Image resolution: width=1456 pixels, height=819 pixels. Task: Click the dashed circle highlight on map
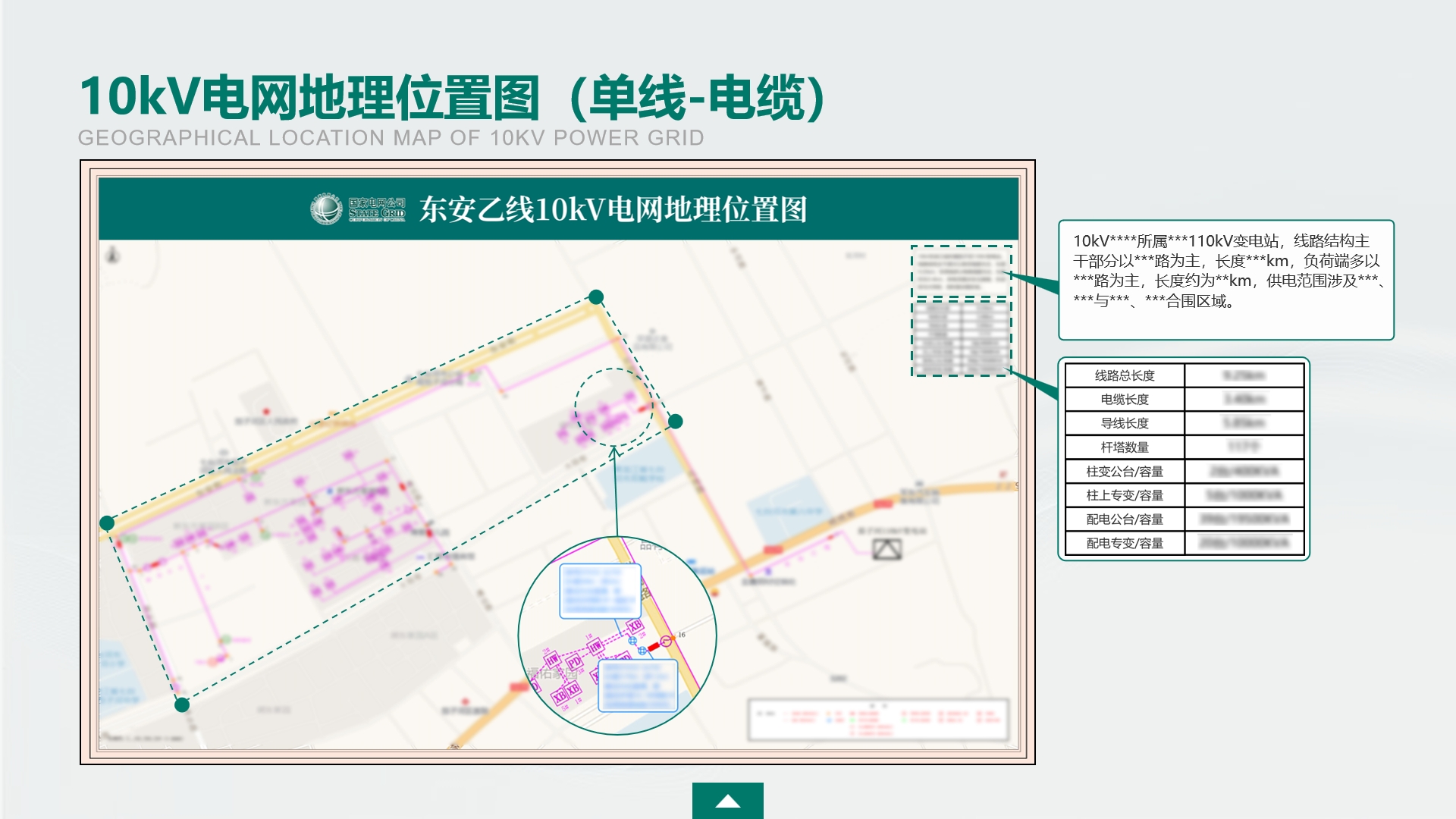click(x=613, y=406)
